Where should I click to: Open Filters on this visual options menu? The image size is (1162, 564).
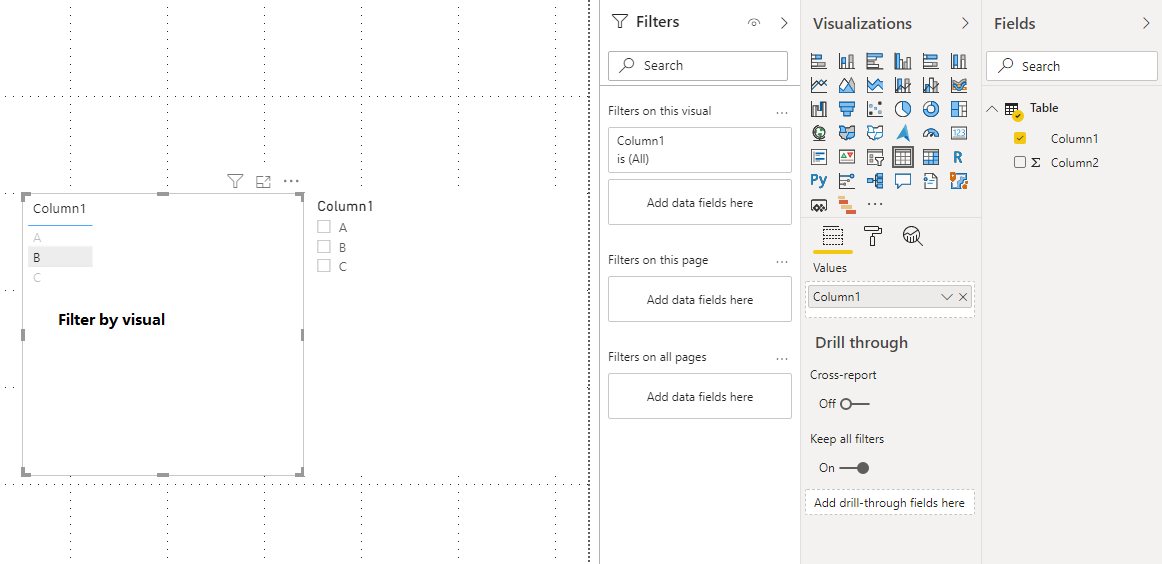pos(782,112)
